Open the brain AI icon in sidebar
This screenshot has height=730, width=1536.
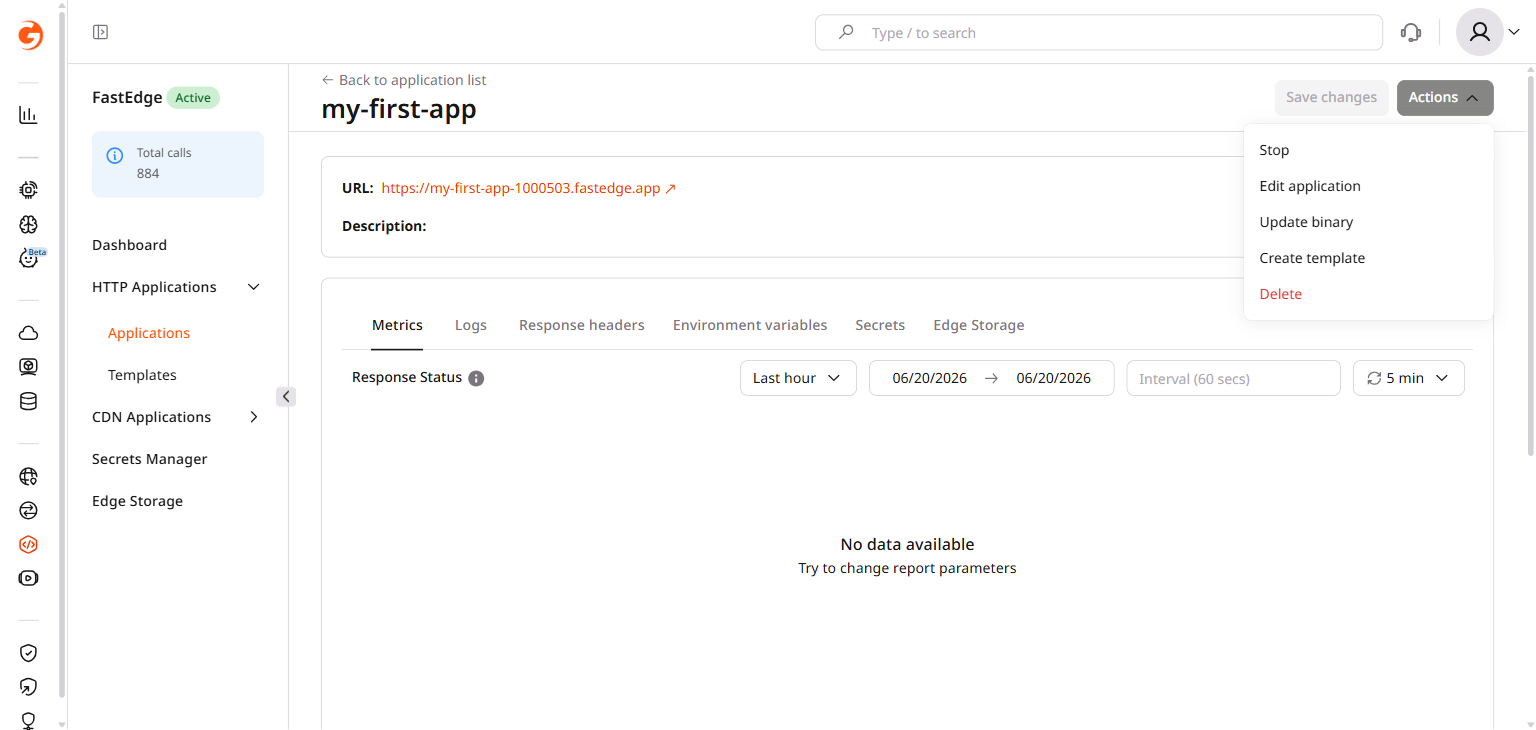[x=28, y=224]
